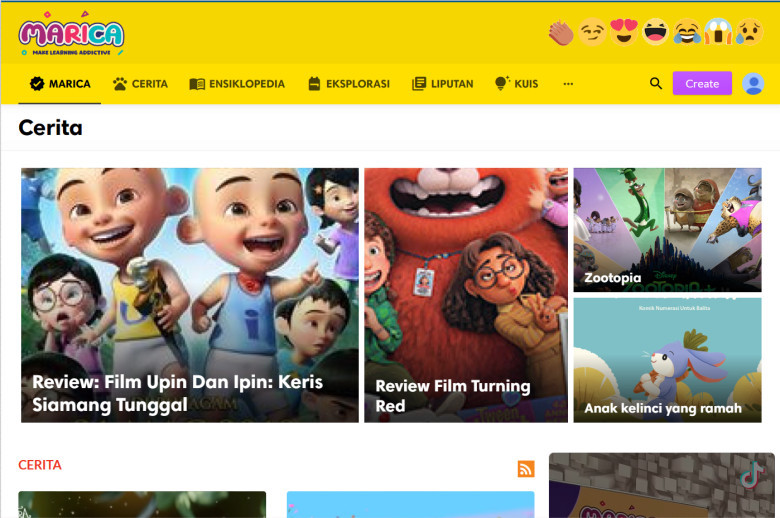This screenshot has height=518, width=780.
Task: Open the user profile avatar
Action: tap(753, 84)
